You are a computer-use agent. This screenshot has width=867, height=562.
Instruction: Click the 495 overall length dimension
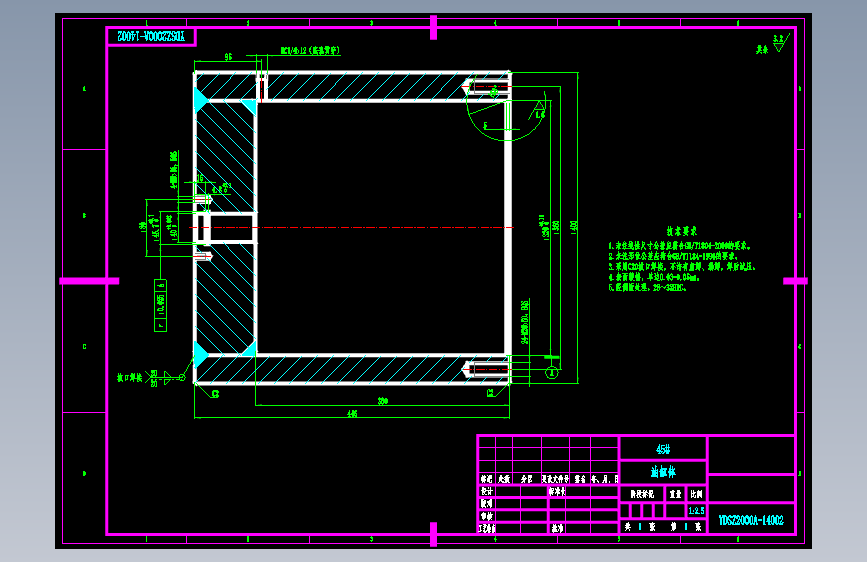pyautogui.click(x=352, y=414)
